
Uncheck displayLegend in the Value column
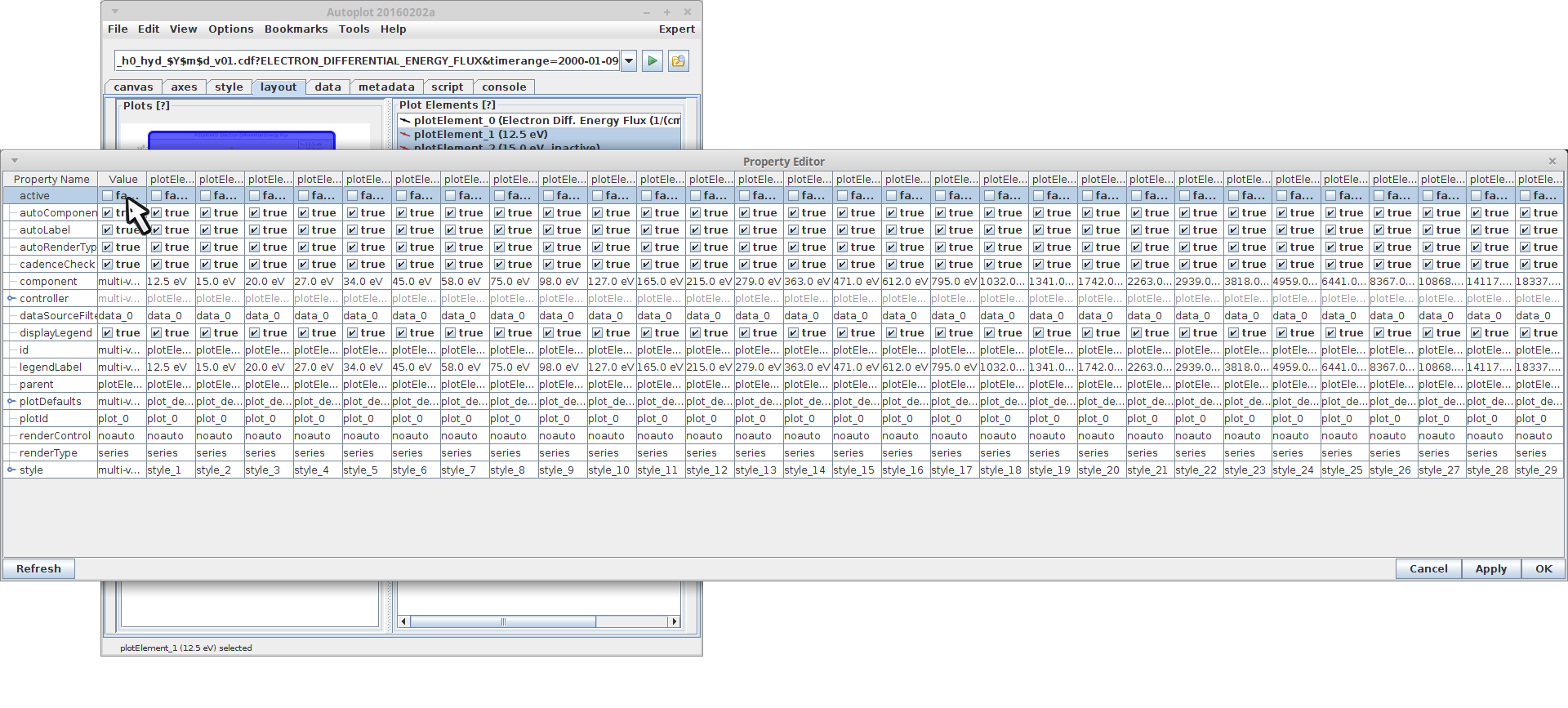(x=107, y=333)
